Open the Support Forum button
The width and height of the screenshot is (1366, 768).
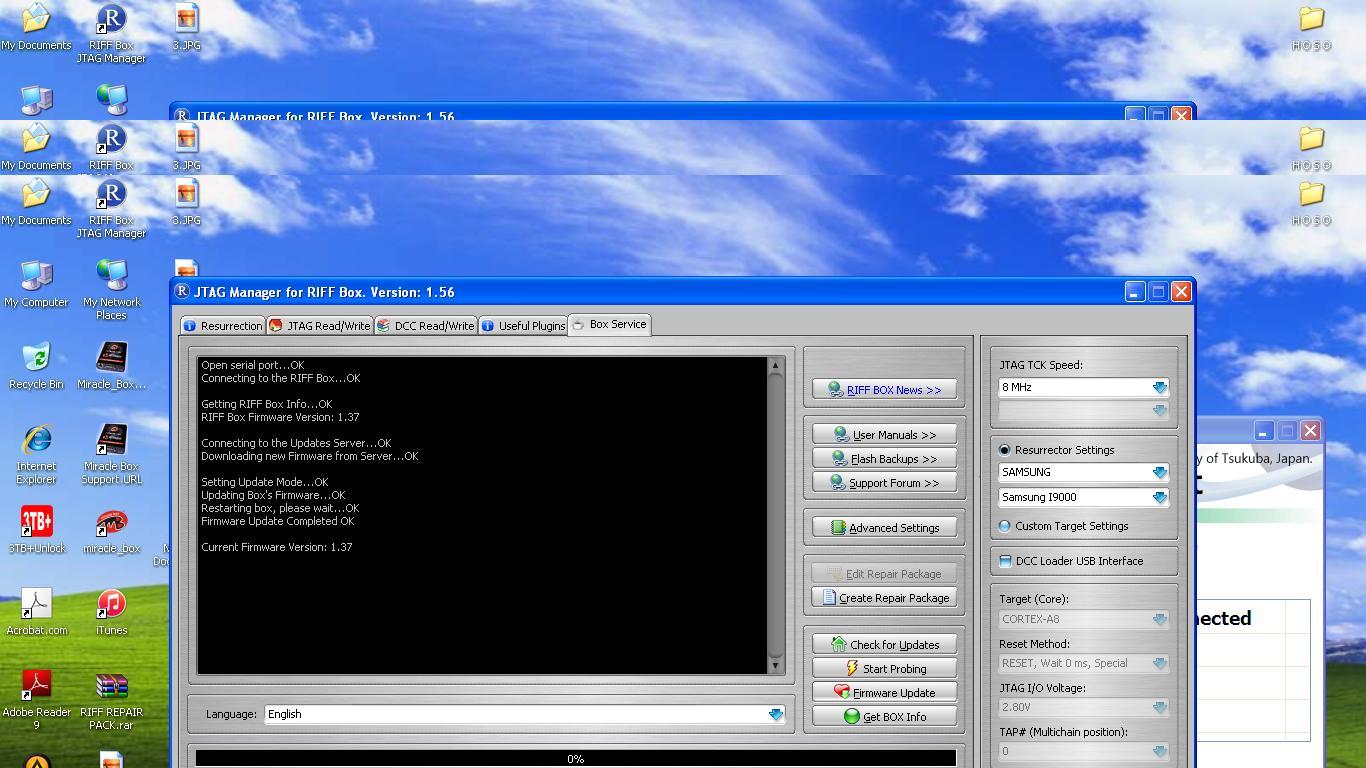click(x=884, y=483)
